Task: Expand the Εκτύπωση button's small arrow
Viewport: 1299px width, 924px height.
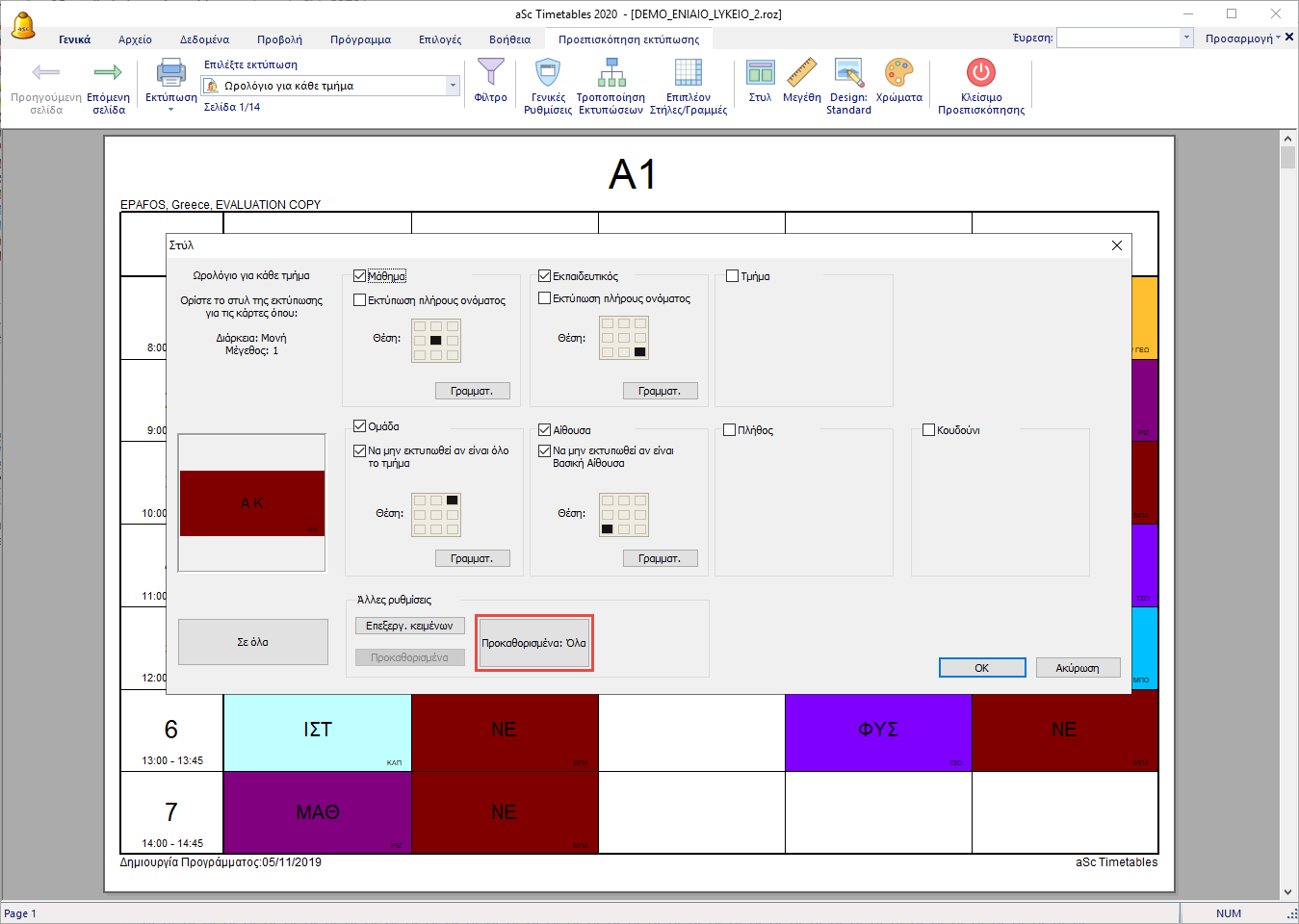Action: pyautogui.click(x=170, y=110)
